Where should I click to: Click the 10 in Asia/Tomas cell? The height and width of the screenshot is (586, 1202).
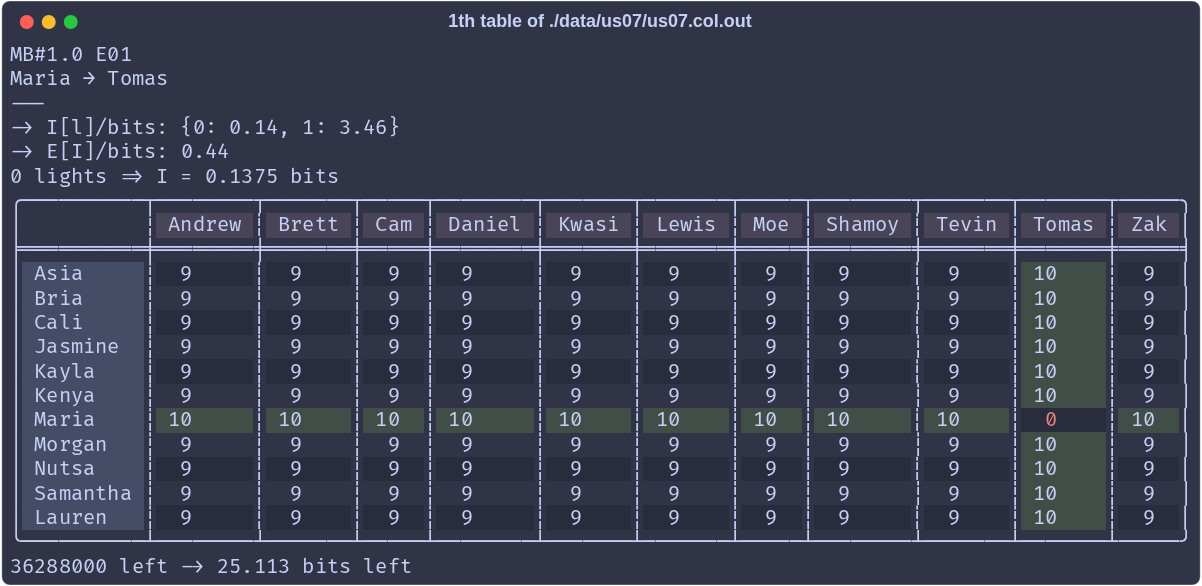coord(1045,274)
